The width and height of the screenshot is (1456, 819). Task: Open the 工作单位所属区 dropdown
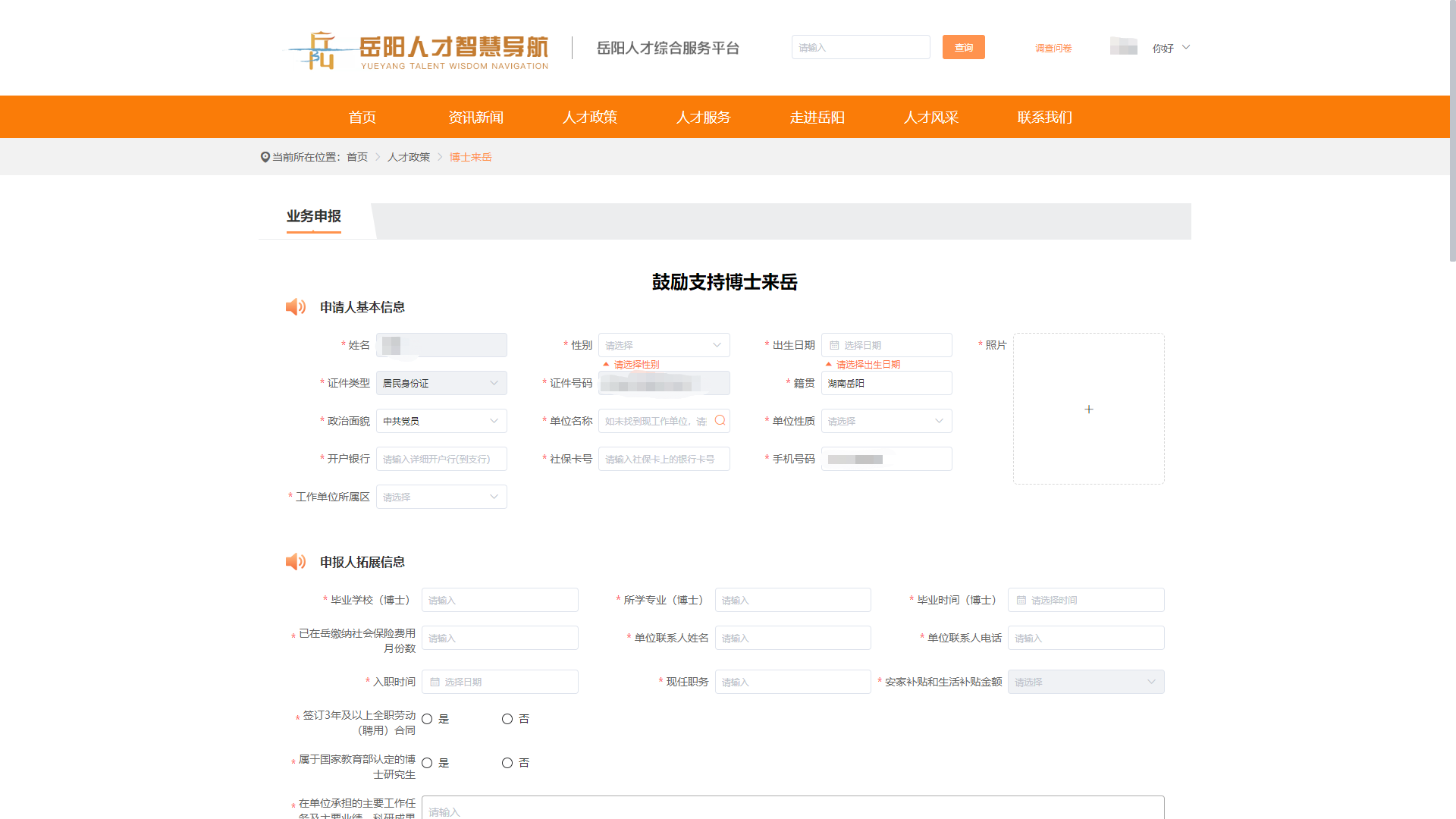pos(441,497)
